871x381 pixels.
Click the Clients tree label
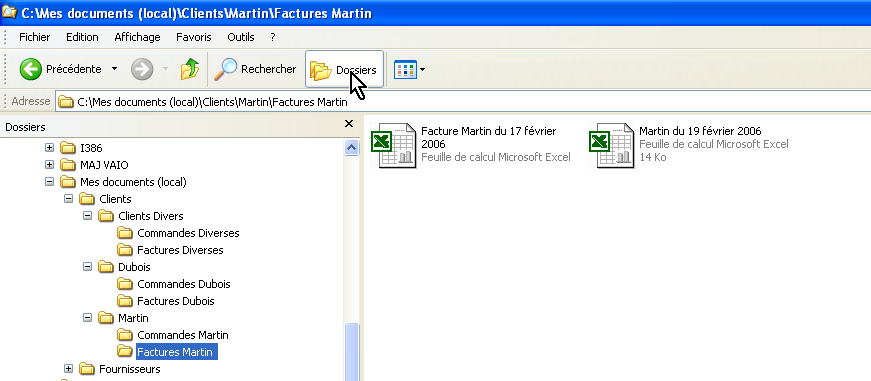tap(115, 199)
